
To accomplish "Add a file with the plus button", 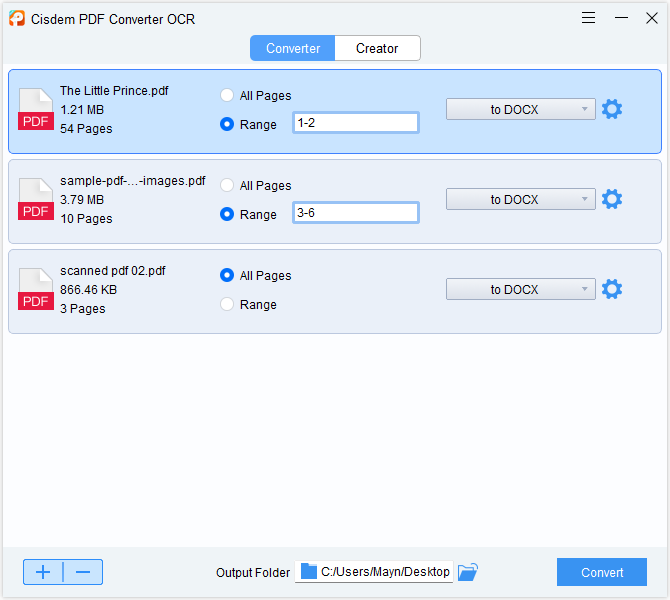I will (43, 572).
